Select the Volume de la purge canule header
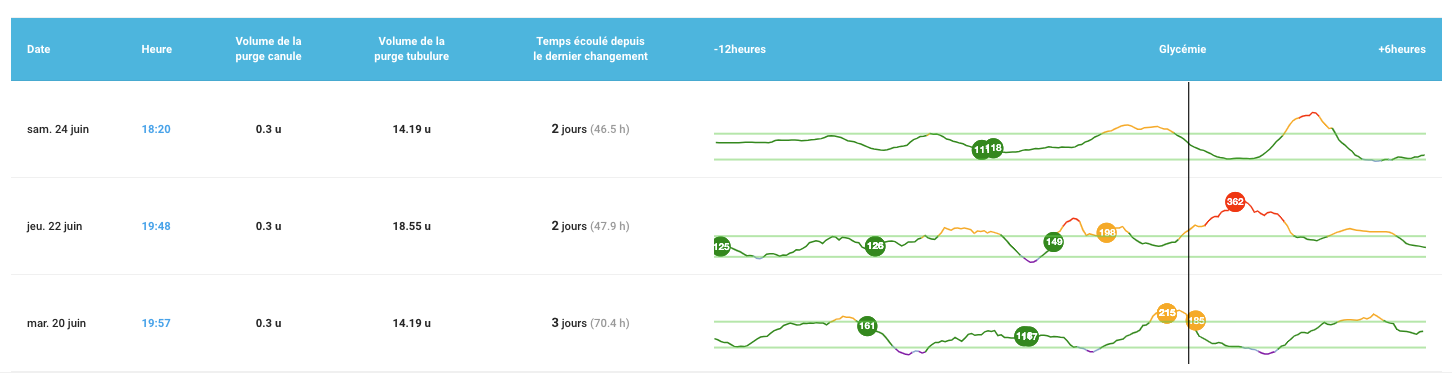 [x=268, y=49]
